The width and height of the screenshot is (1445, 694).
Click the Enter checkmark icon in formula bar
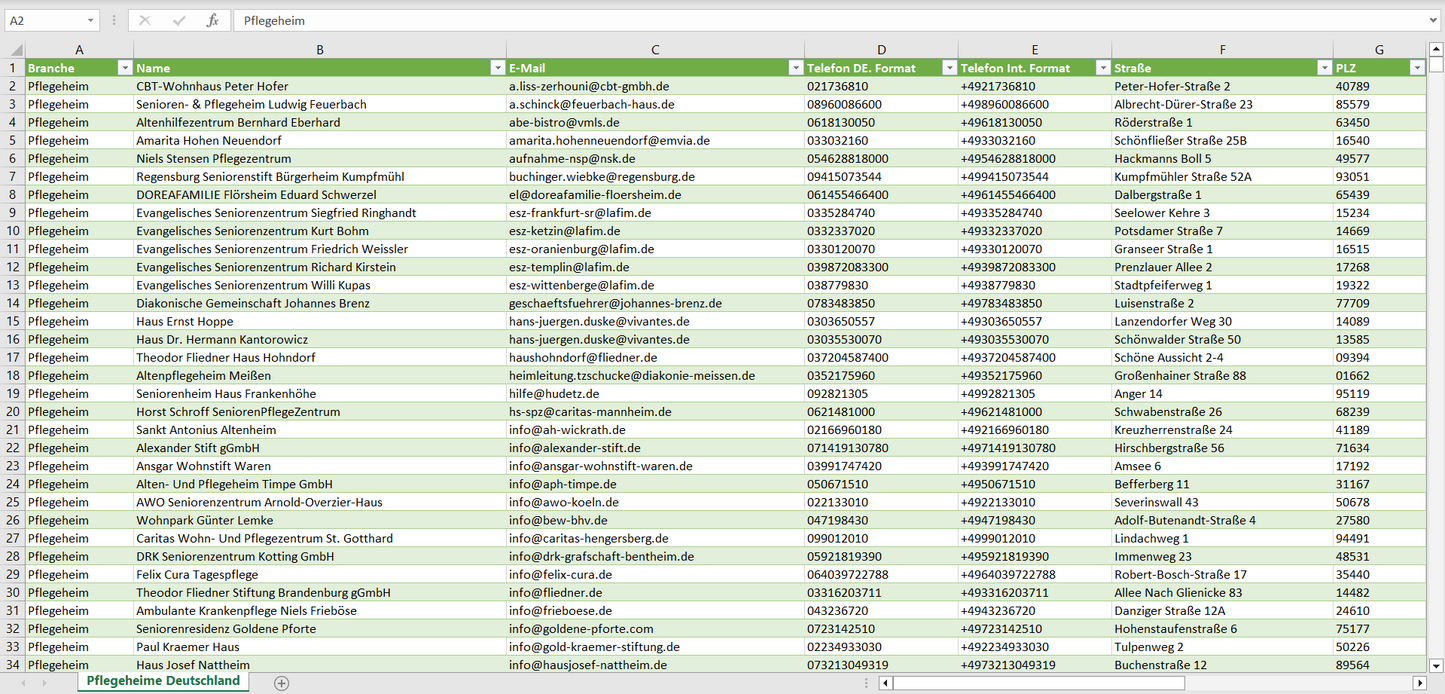[x=179, y=20]
